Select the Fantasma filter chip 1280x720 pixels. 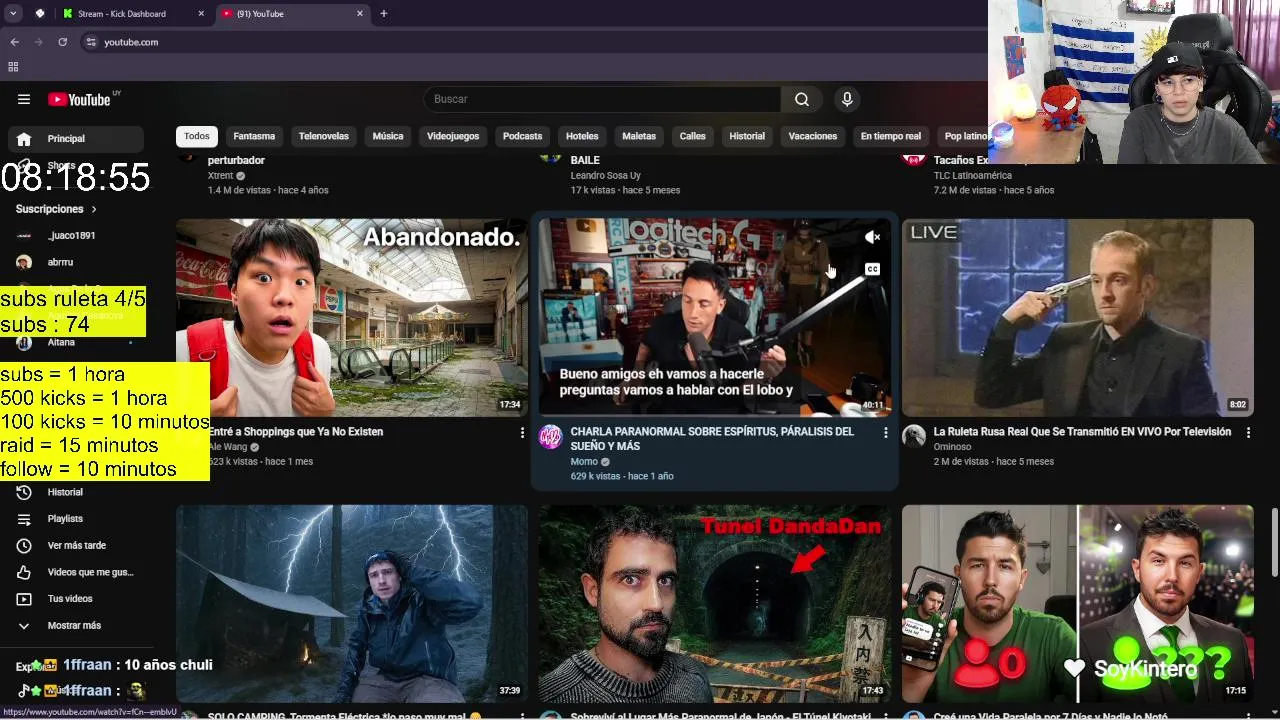pos(254,136)
